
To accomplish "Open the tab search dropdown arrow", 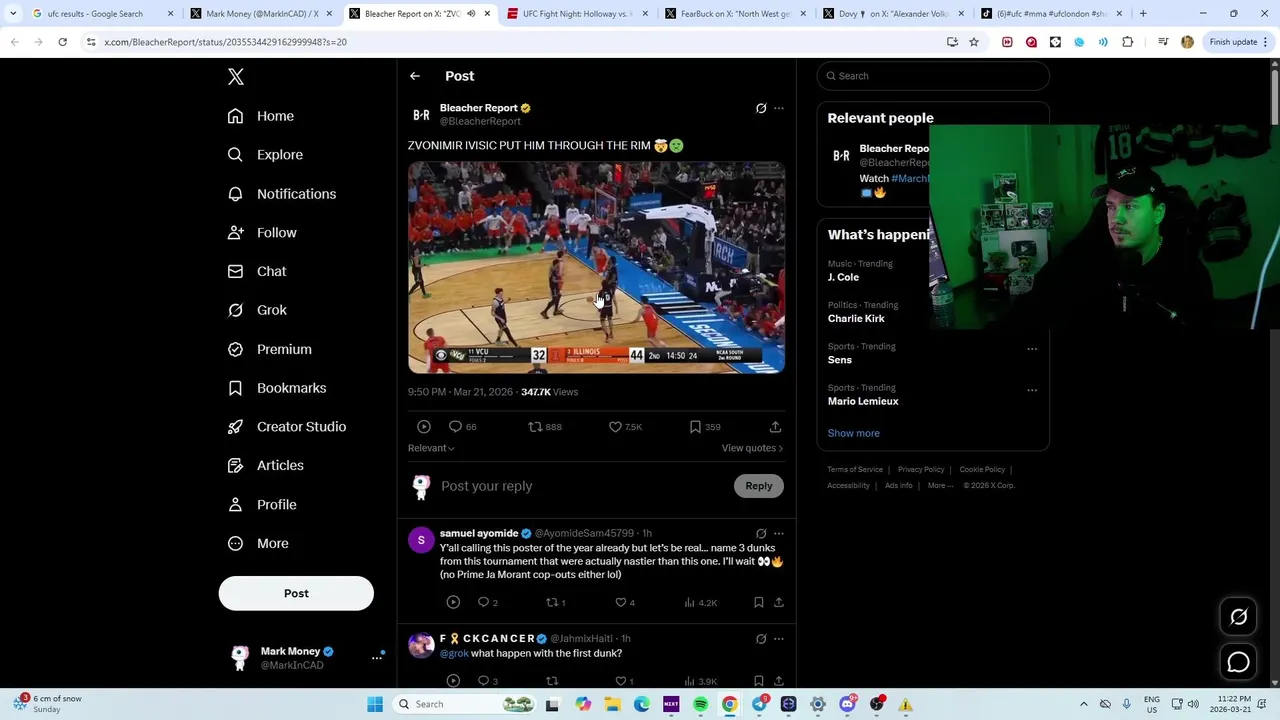I will (x=13, y=14).
